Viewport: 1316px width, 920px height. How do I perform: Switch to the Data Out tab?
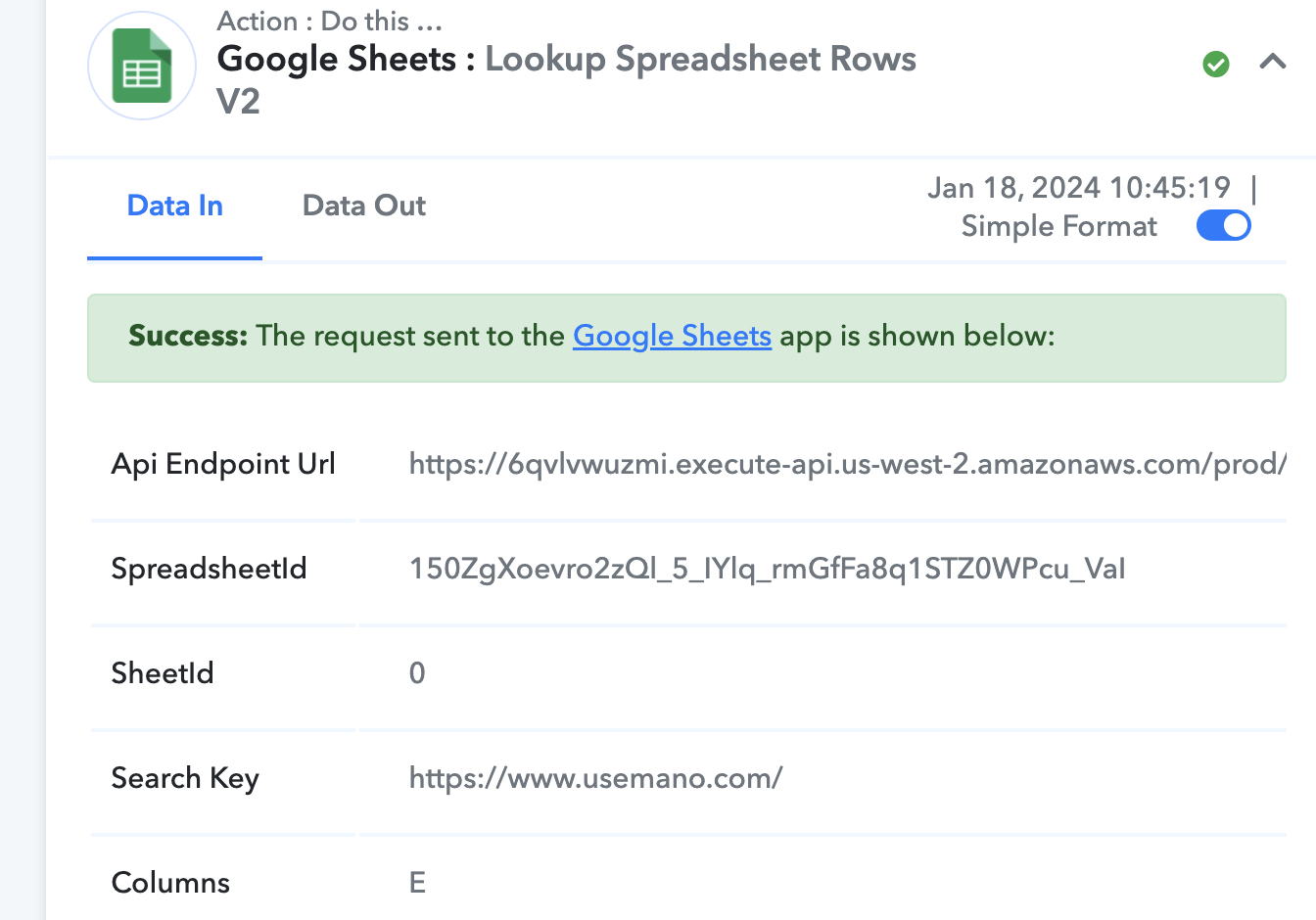coord(364,207)
